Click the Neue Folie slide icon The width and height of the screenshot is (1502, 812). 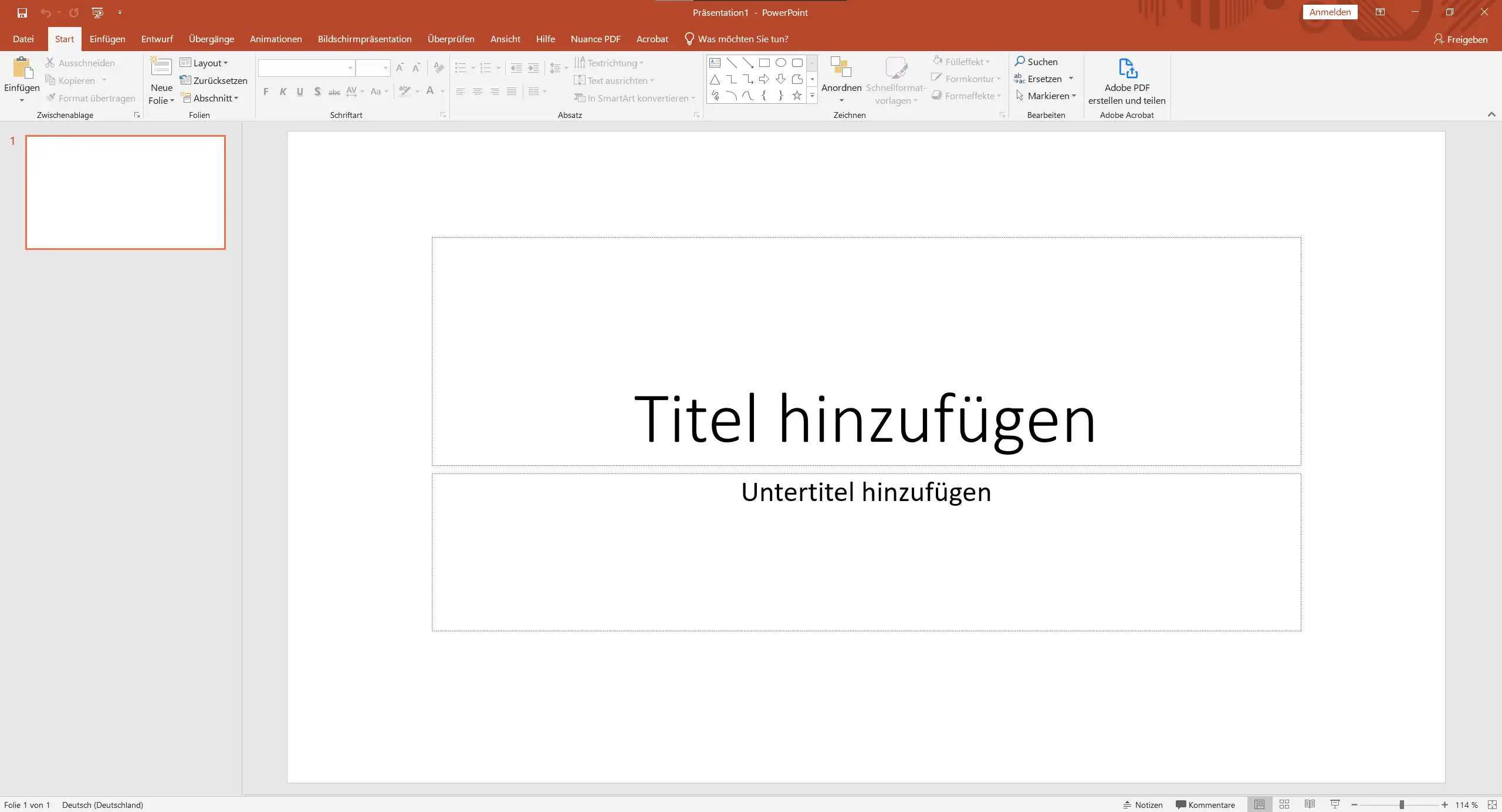coord(161,67)
